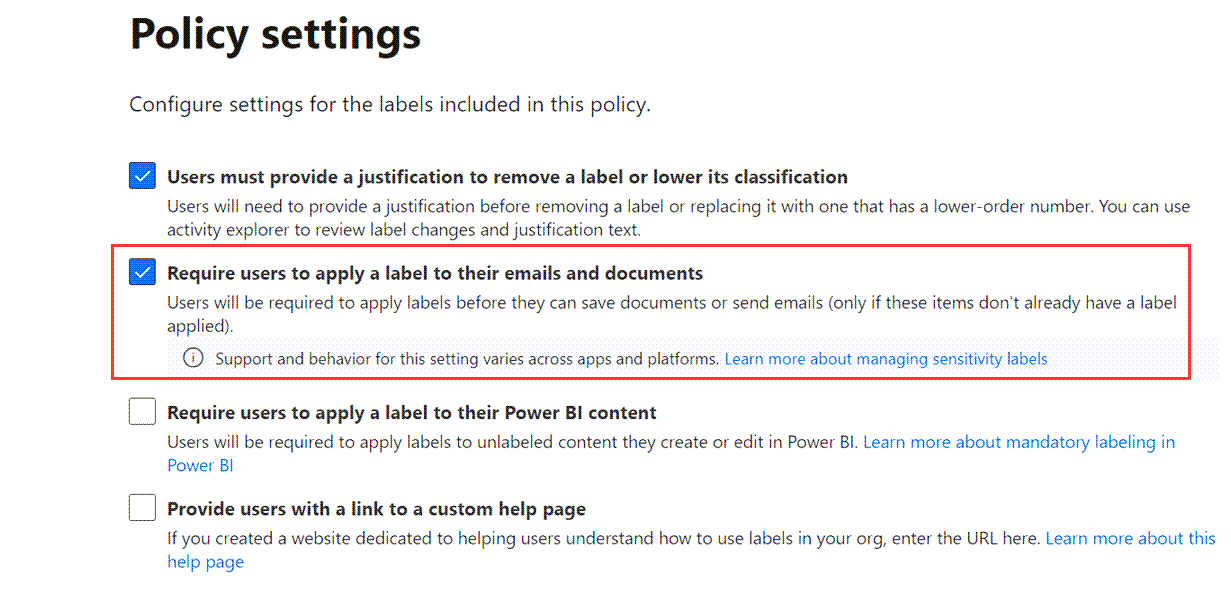This screenshot has height=601, width=1231.
Task: Click 'Require users to apply a label to their emails' label
Action: point(435,273)
